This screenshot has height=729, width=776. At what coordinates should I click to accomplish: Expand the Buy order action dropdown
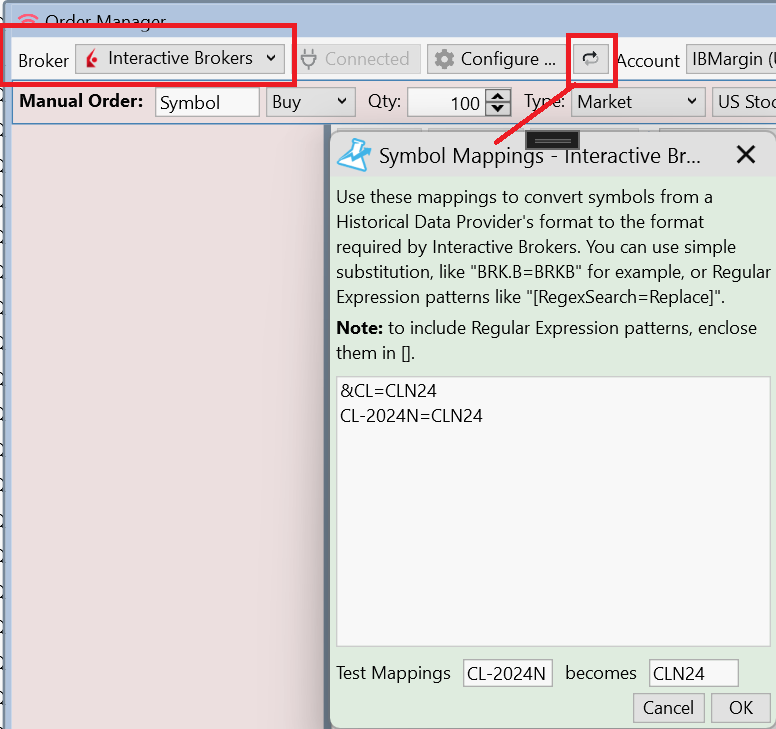(x=310, y=102)
